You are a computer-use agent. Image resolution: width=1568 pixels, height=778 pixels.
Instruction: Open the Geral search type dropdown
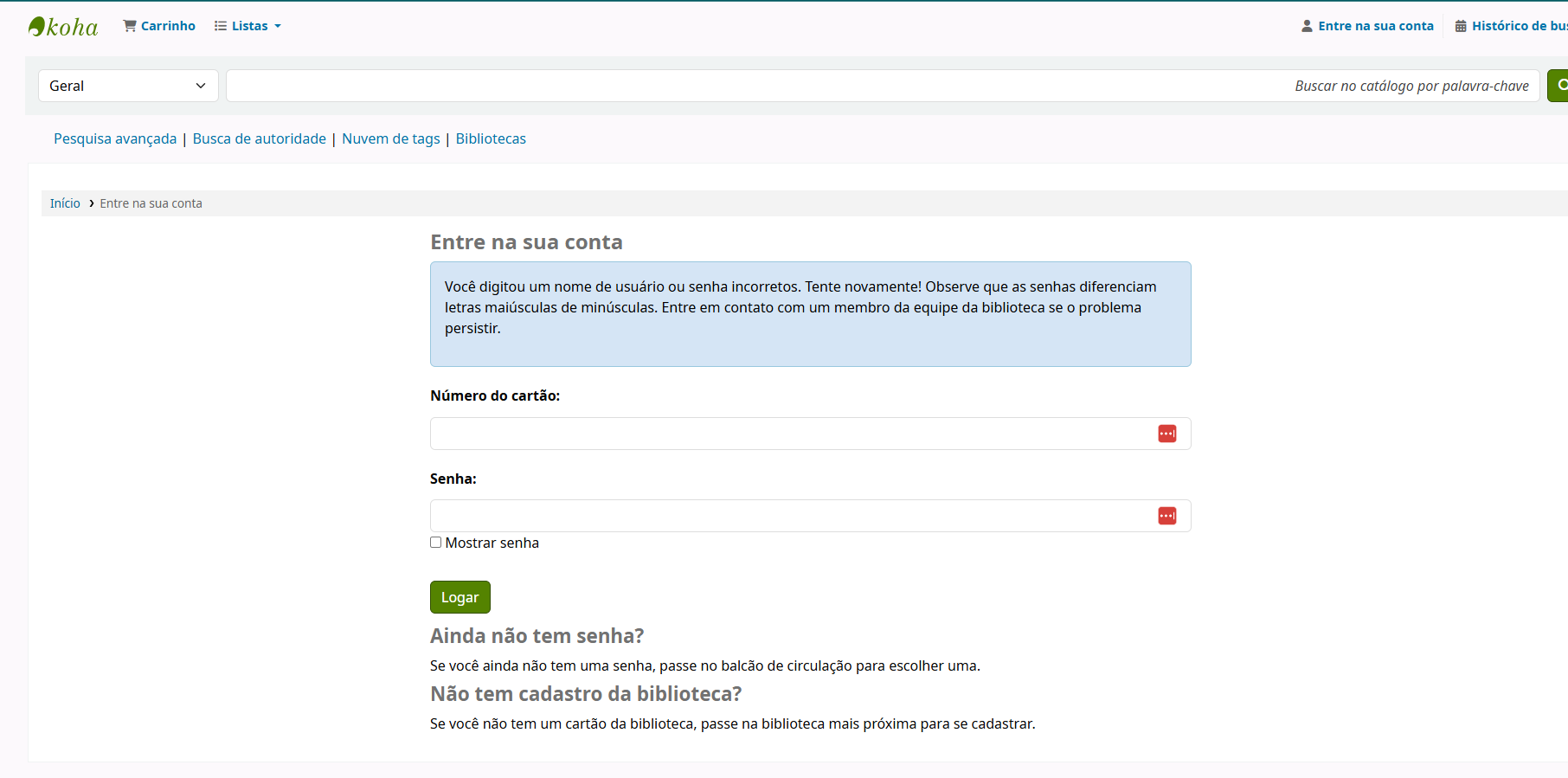(128, 86)
